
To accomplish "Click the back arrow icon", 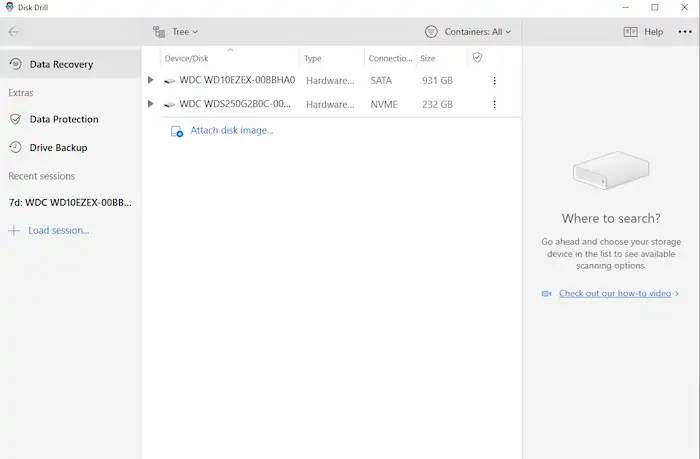I will [x=13, y=32].
